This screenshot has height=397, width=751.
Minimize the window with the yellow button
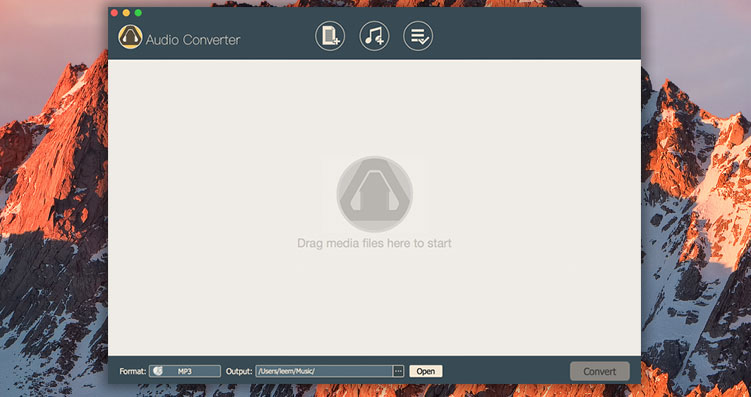[x=126, y=13]
